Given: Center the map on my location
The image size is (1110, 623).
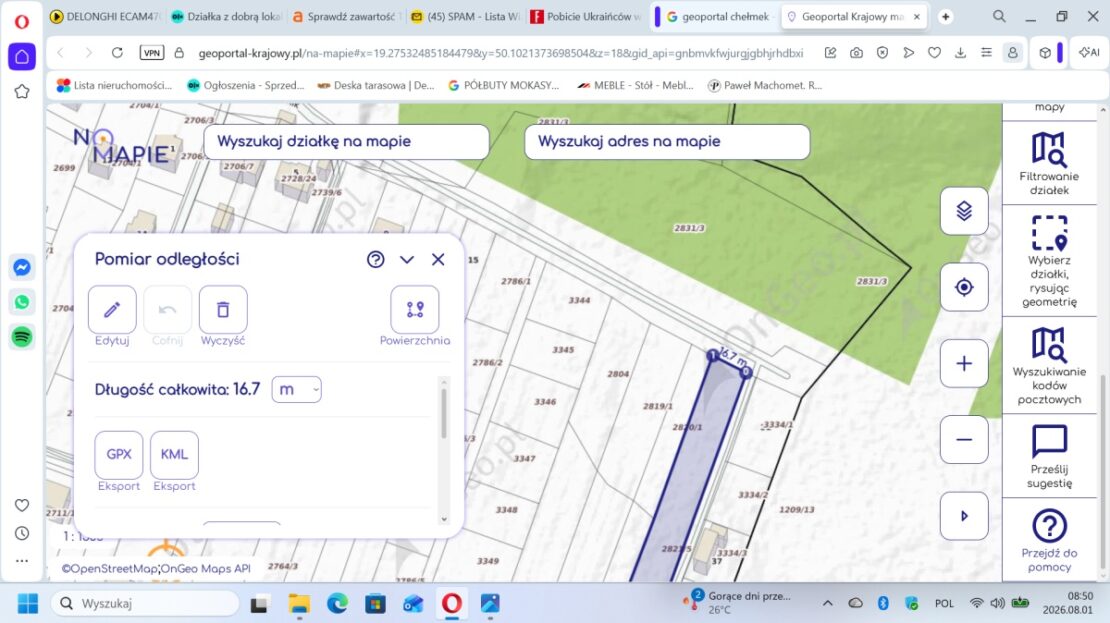Looking at the screenshot, I should (964, 287).
